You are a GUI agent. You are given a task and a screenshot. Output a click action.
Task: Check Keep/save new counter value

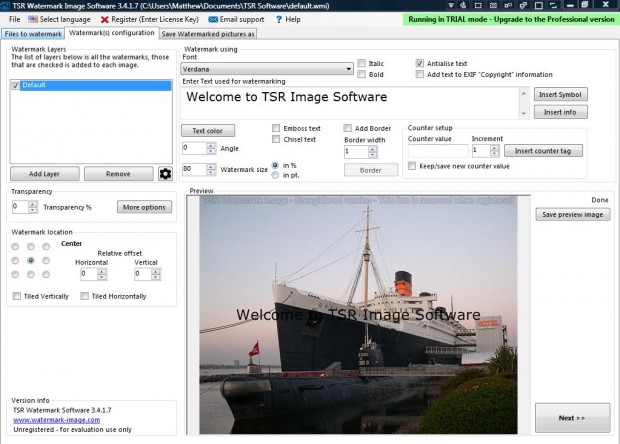412,166
